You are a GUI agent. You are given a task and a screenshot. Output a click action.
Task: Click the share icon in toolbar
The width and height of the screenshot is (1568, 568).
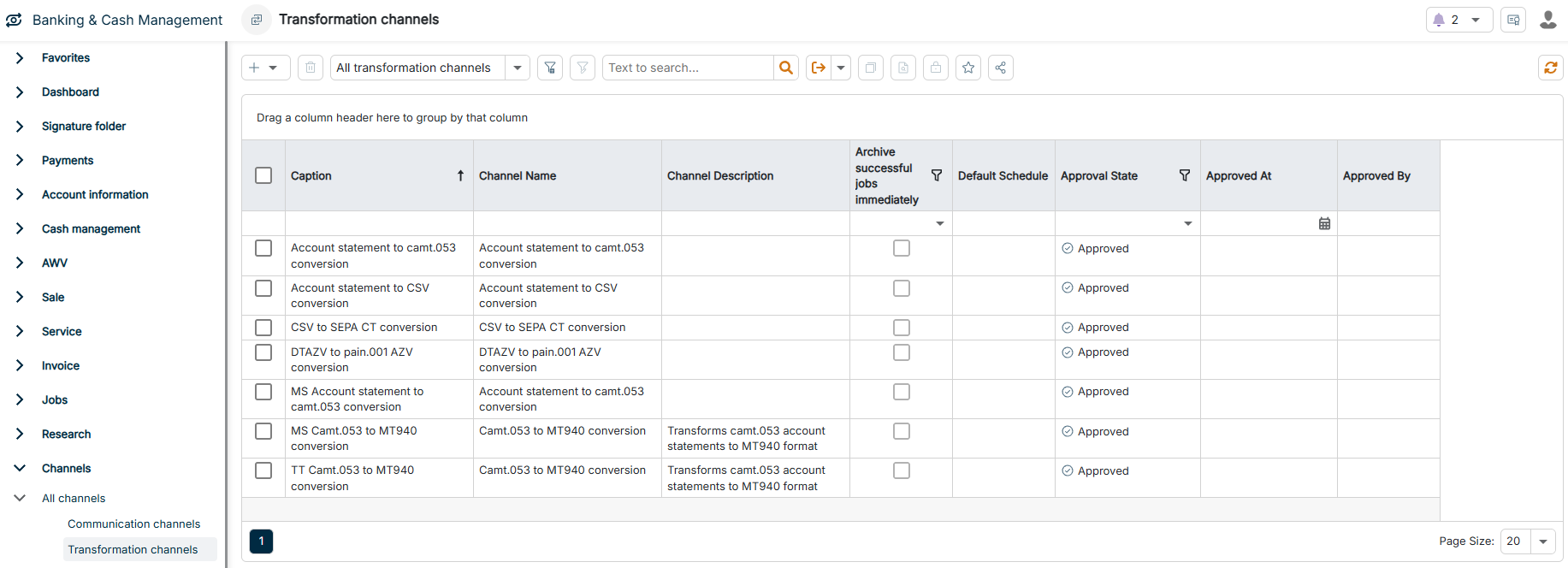pyautogui.click(x=1001, y=68)
